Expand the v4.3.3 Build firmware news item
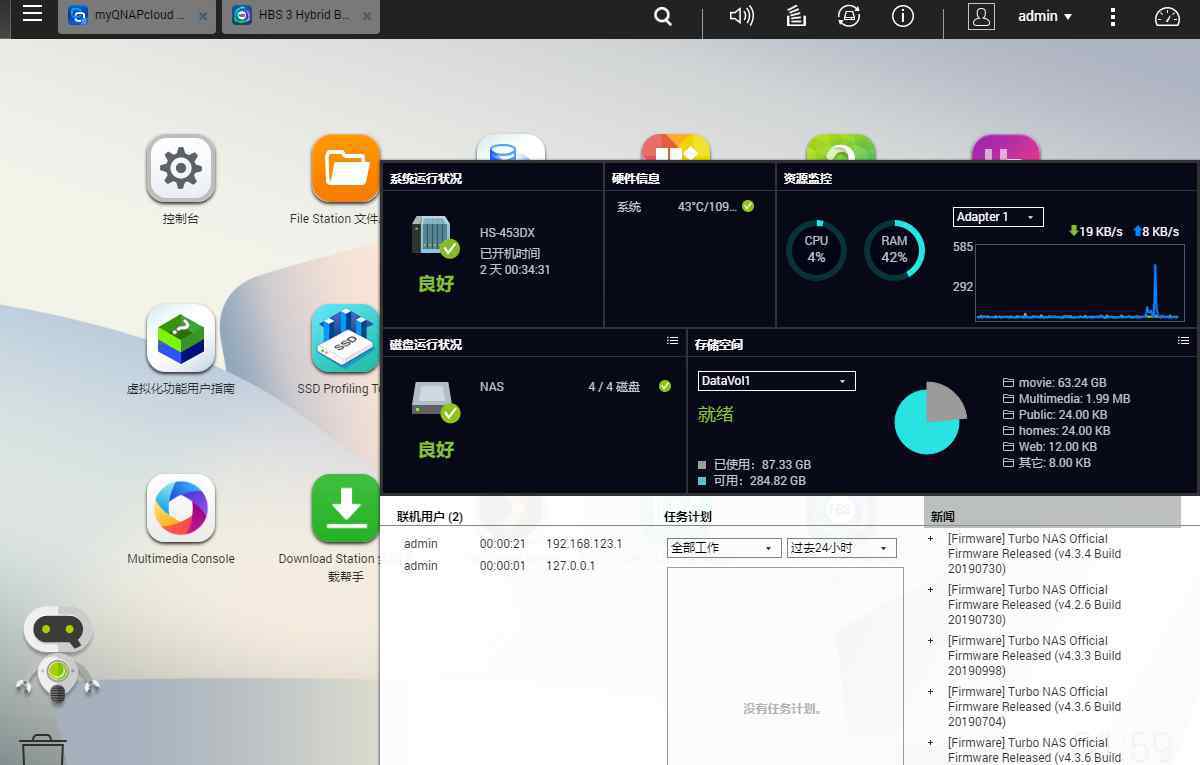Viewport: 1200px width, 765px height. [x=930, y=641]
